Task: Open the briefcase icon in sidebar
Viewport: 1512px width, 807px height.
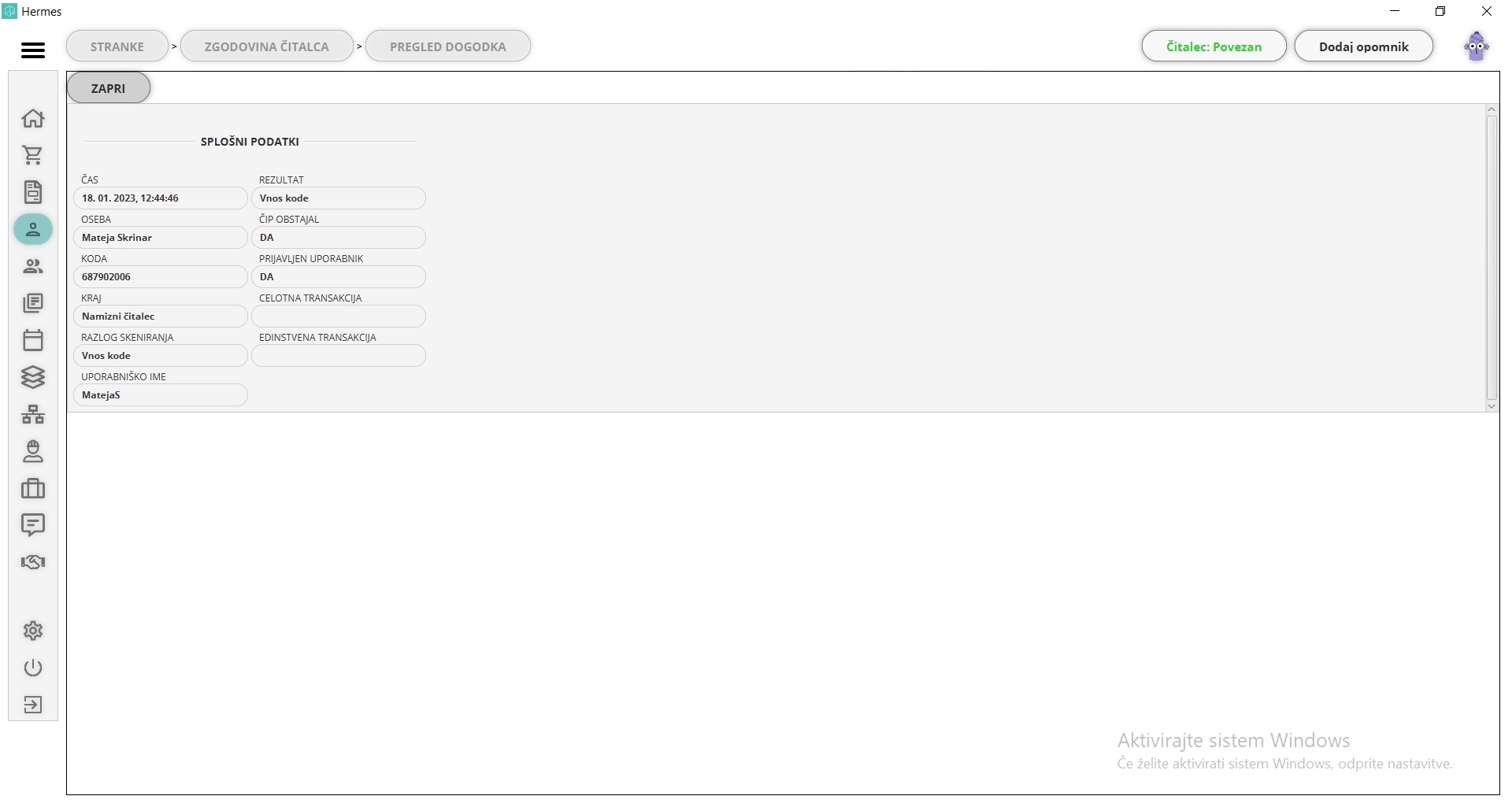Action: pos(33,488)
